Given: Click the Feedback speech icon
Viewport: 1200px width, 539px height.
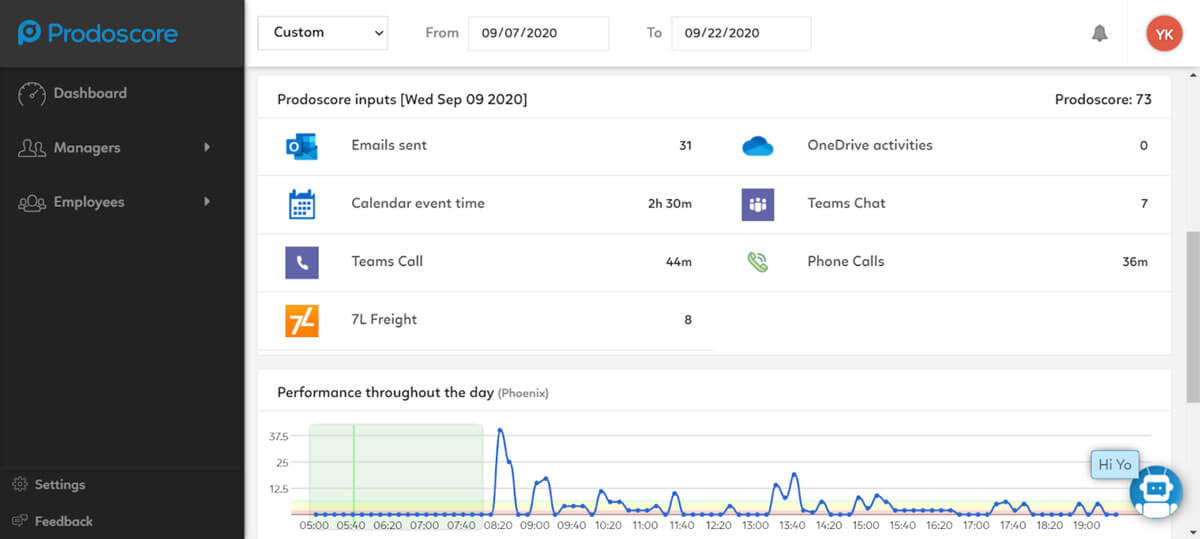Looking at the screenshot, I should coord(20,521).
